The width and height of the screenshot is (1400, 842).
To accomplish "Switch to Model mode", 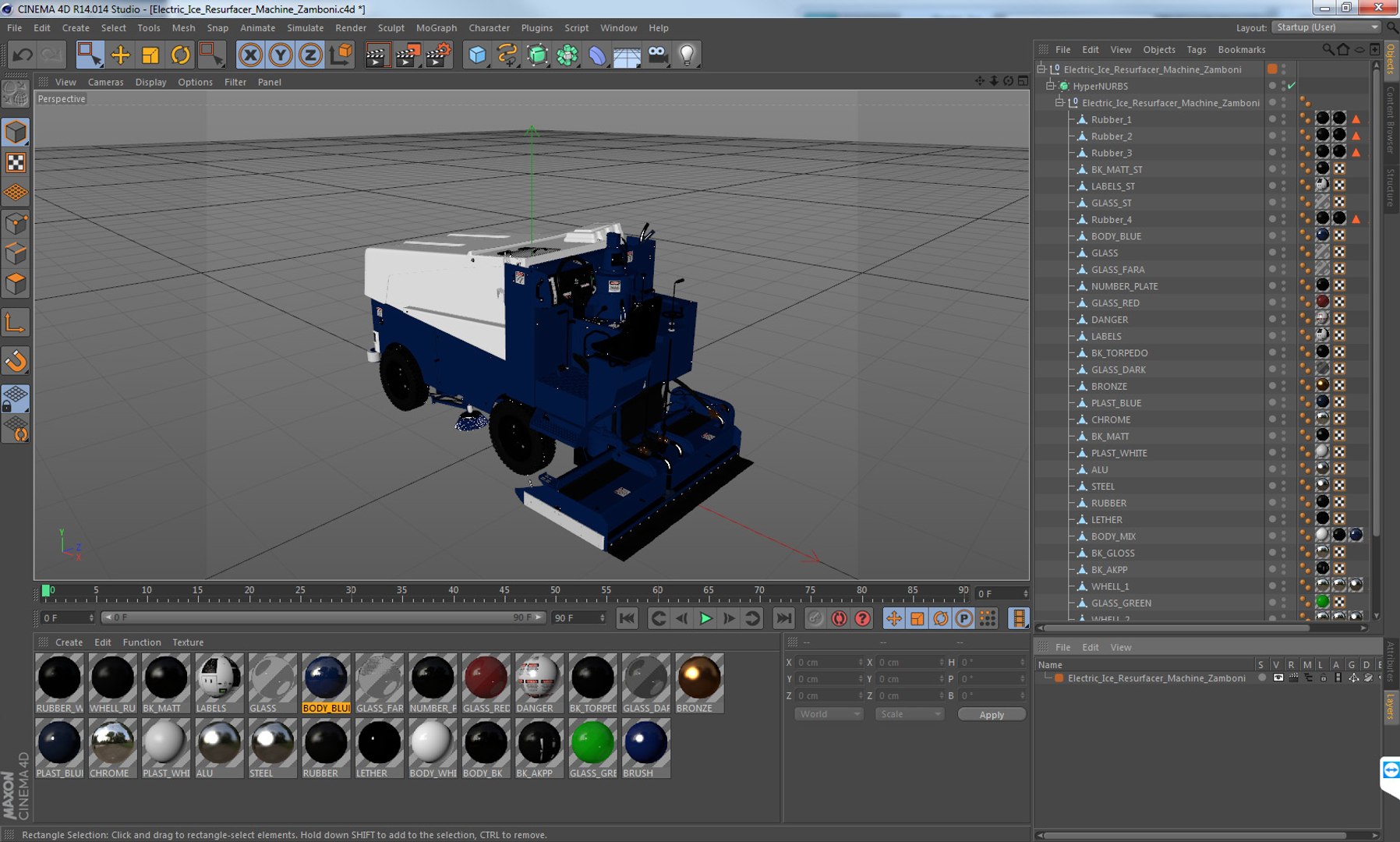I will point(16,132).
